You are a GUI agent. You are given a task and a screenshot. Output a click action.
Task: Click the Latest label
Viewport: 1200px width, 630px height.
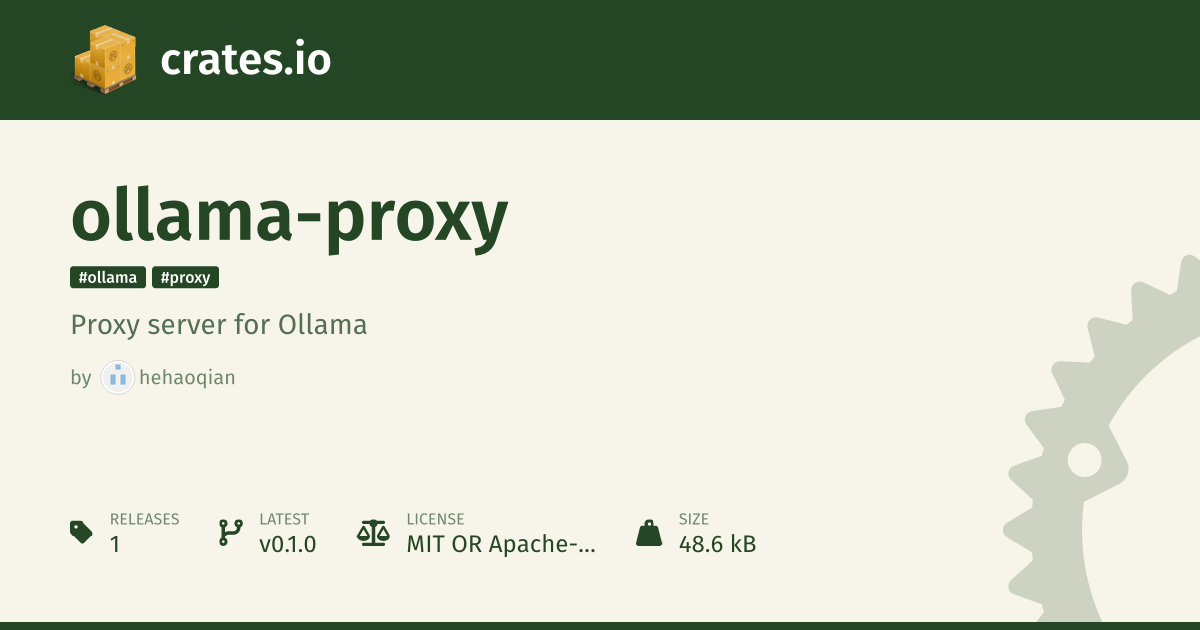(x=284, y=519)
